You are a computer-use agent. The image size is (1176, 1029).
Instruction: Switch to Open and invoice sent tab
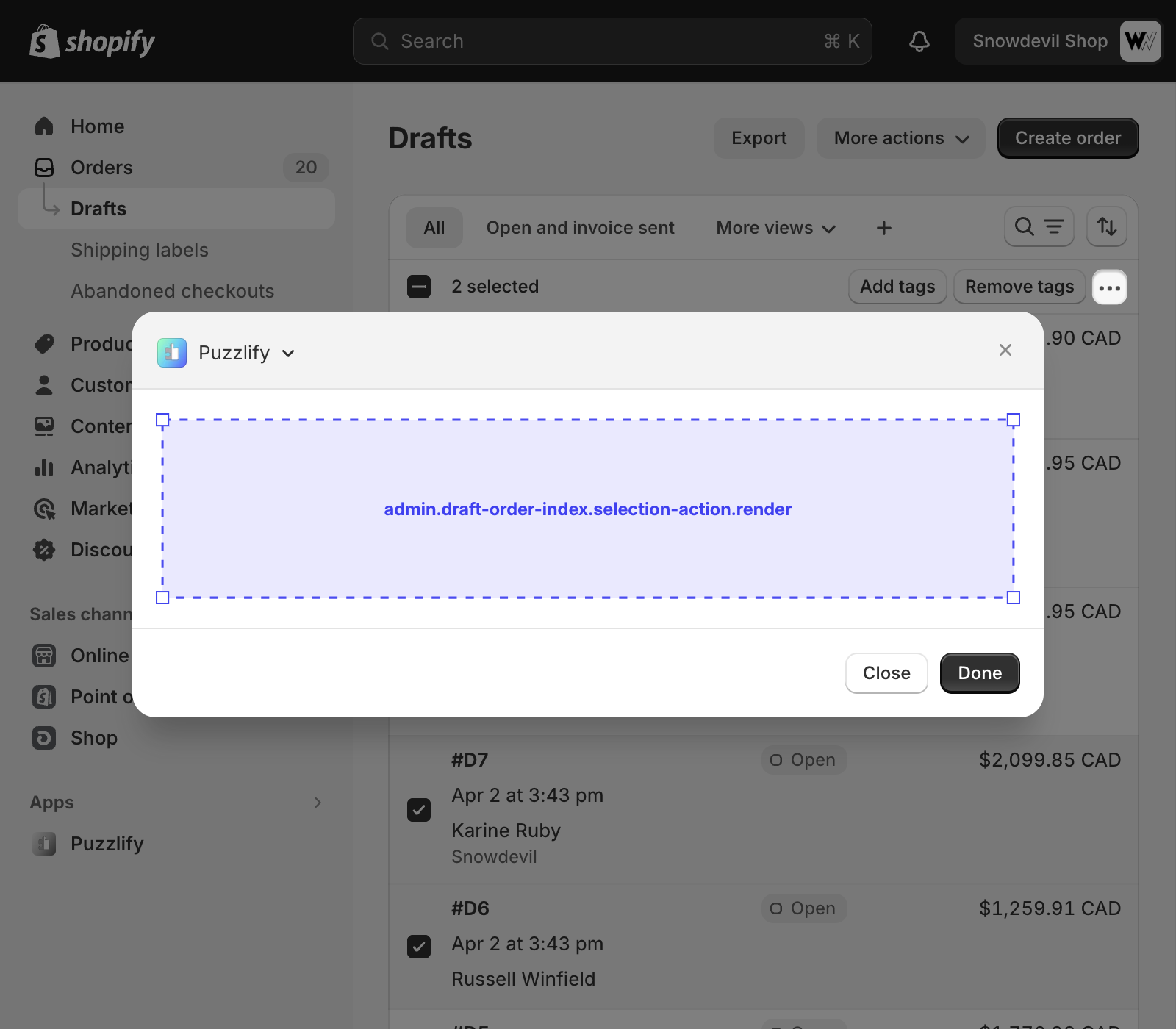(580, 228)
